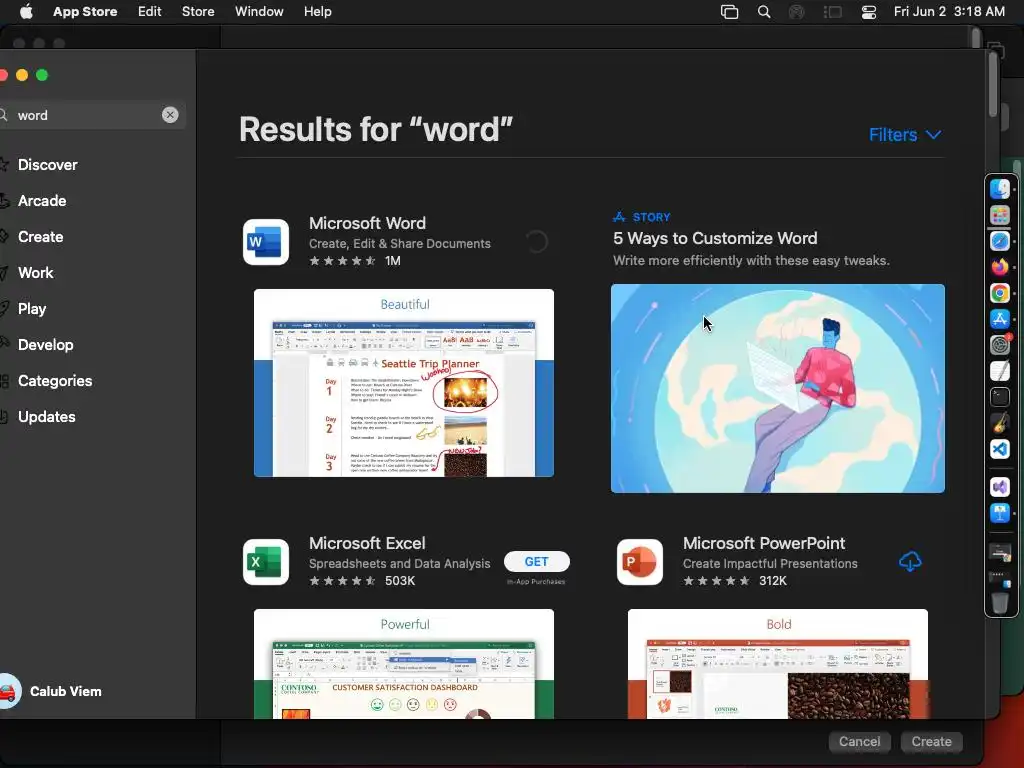Click the date and time in menu bar
Screen dimensions: 1024x768
point(949,12)
